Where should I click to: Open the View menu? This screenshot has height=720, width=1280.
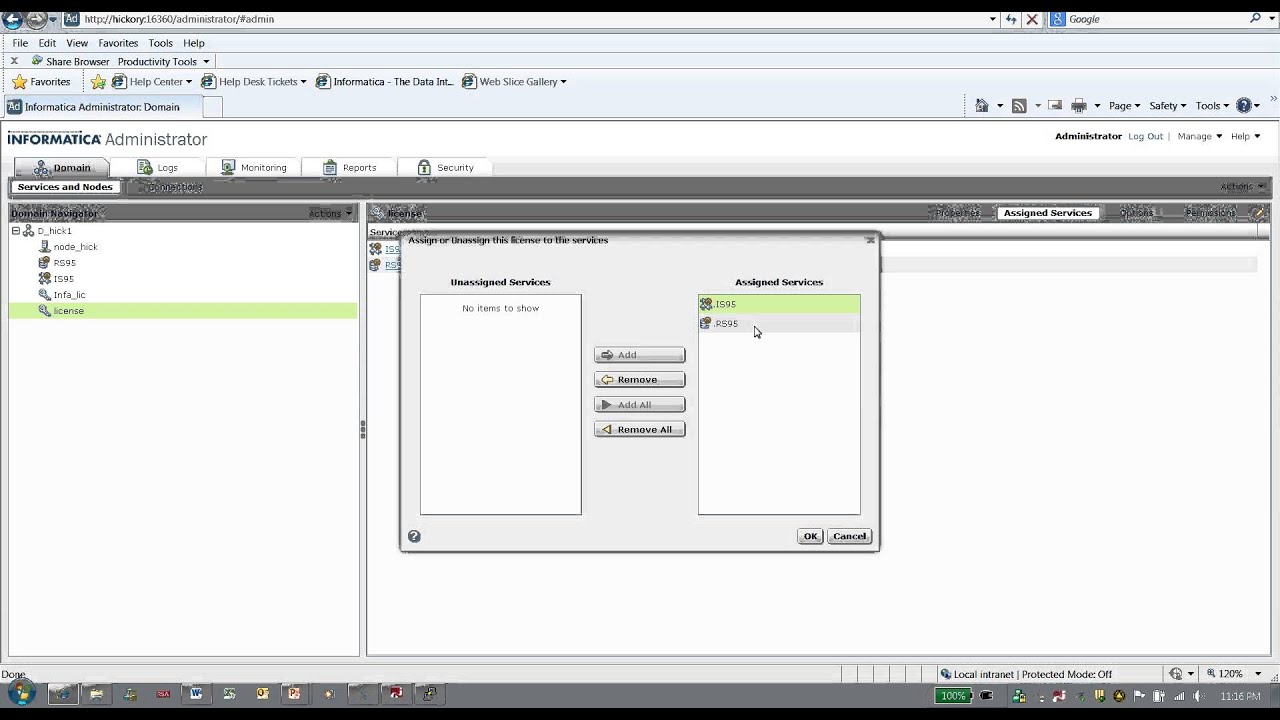click(77, 43)
